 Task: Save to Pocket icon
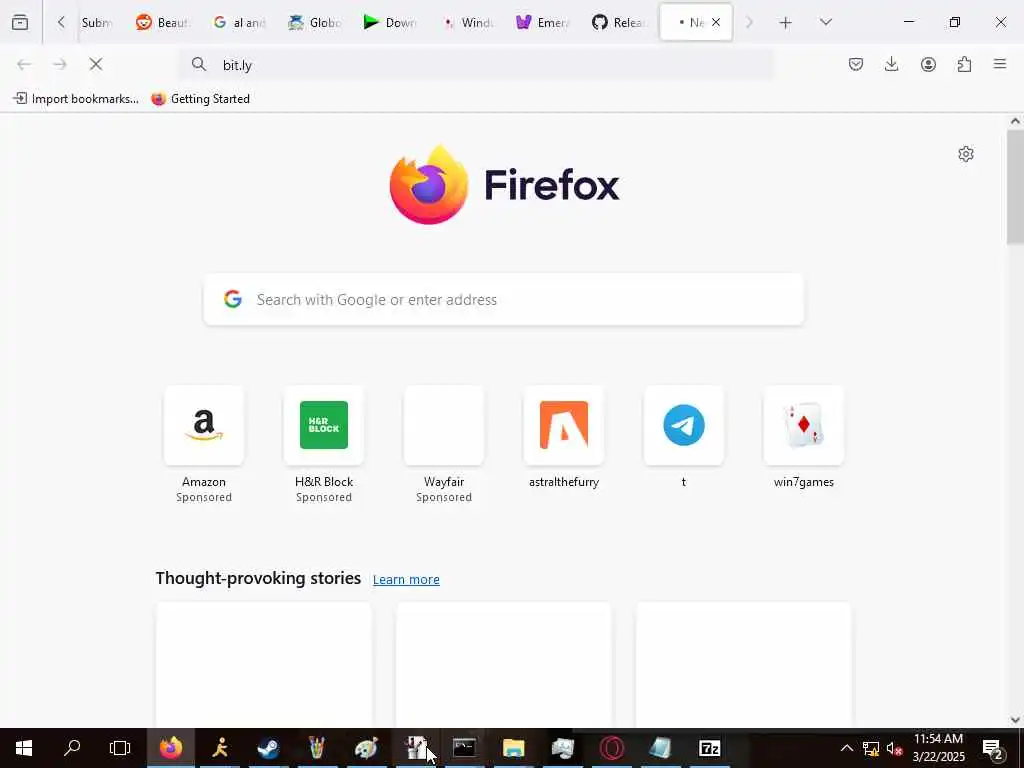[x=856, y=64]
